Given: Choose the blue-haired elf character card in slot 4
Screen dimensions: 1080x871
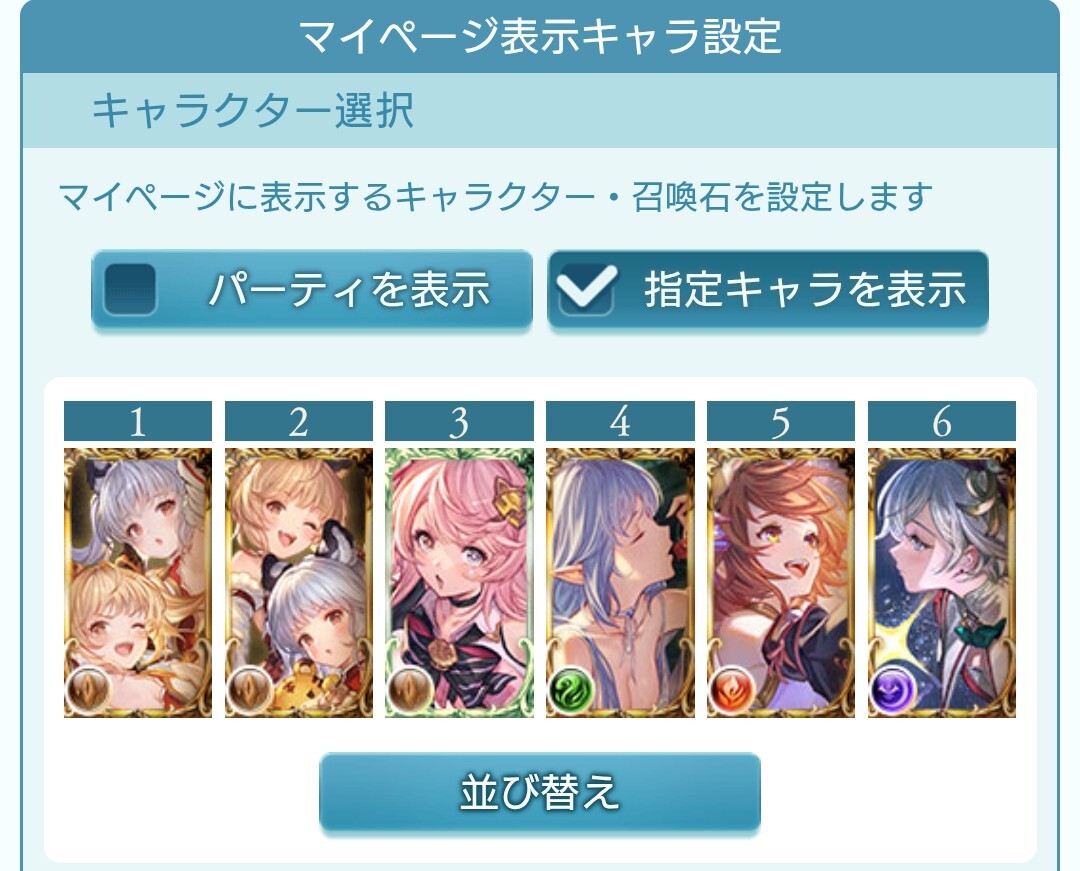Looking at the screenshot, I should [620, 583].
